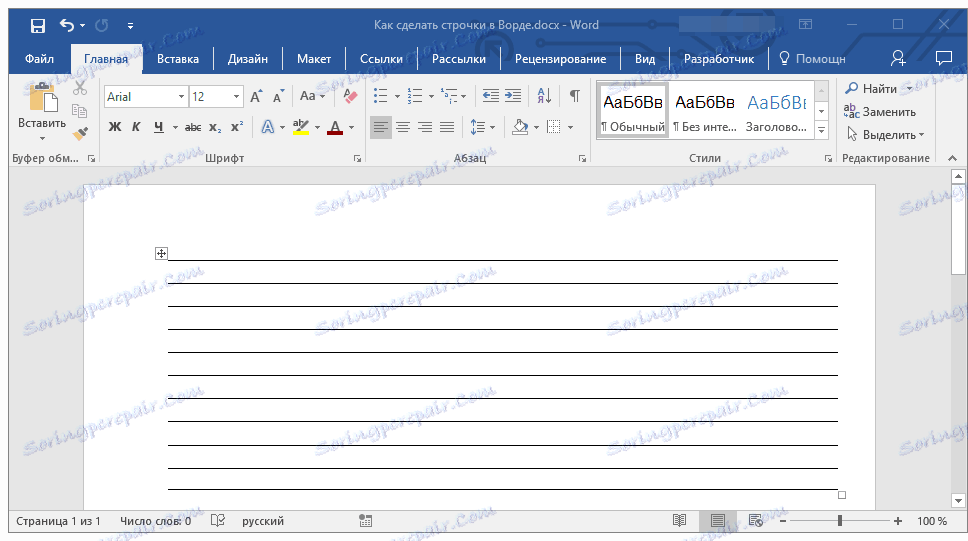Cut selection with the scissors icon

(x=80, y=88)
